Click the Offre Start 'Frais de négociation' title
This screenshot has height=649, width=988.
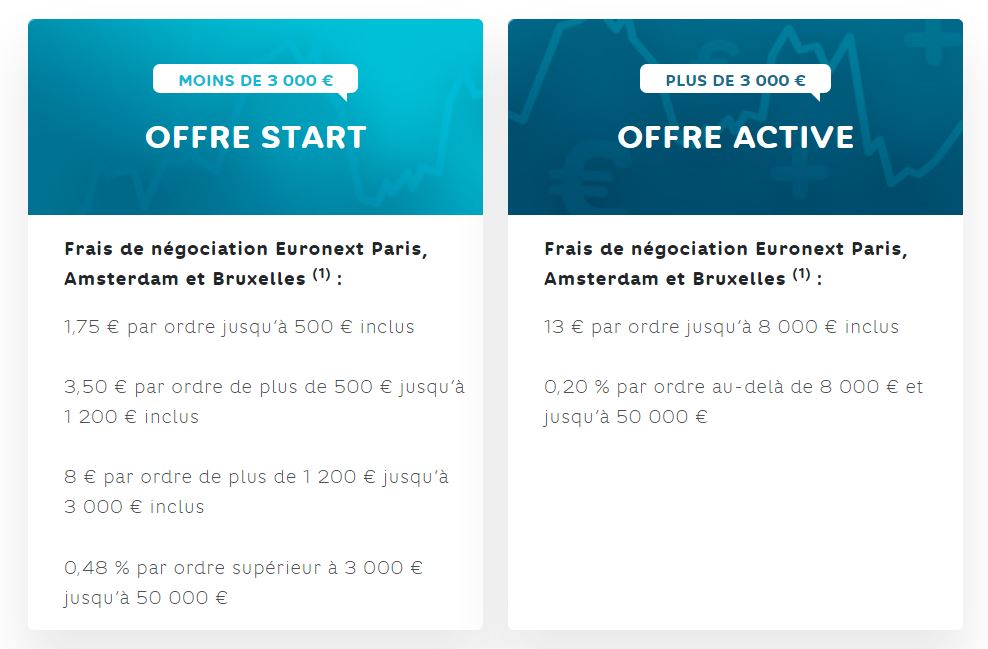(246, 264)
